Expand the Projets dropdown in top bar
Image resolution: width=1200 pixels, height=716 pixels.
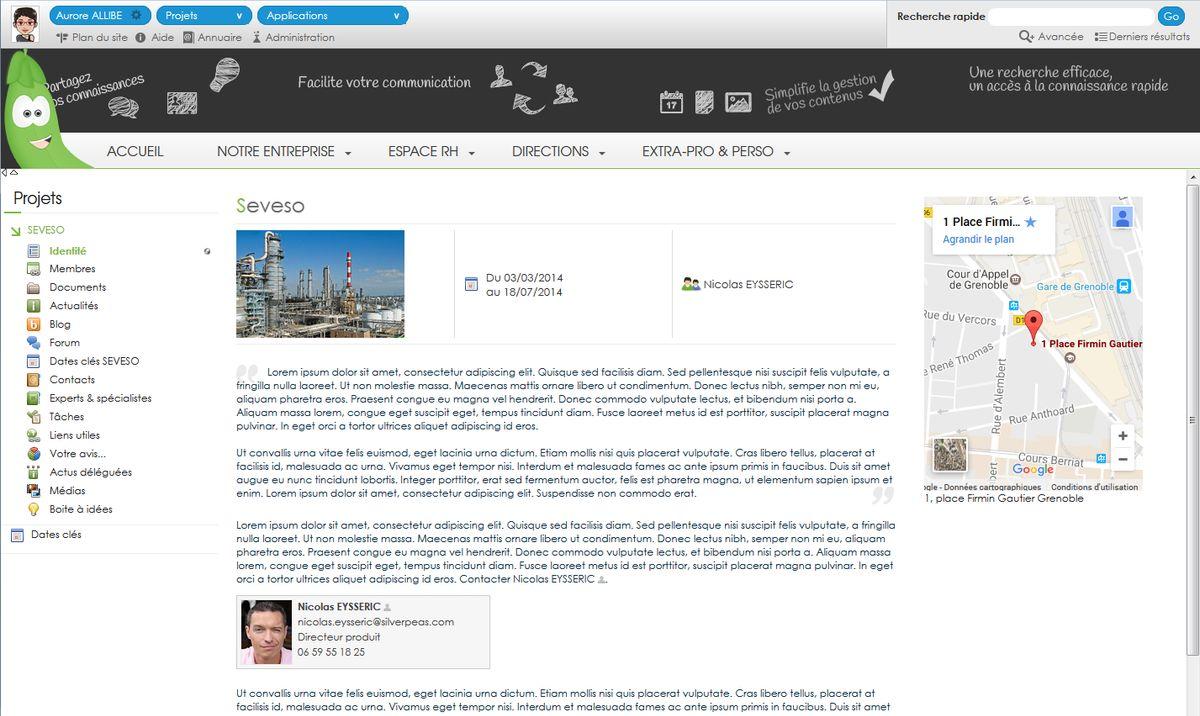(203, 15)
